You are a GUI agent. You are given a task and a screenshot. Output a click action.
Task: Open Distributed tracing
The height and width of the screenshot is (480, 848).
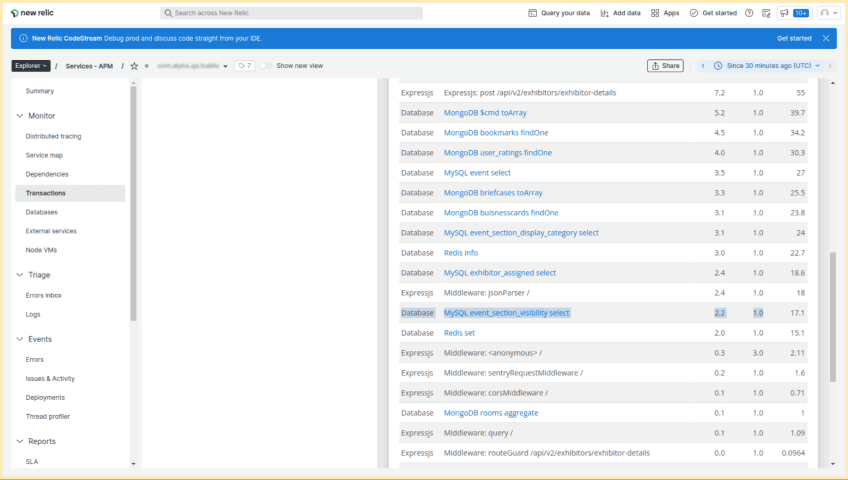pyautogui.click(x=54, y=136)
